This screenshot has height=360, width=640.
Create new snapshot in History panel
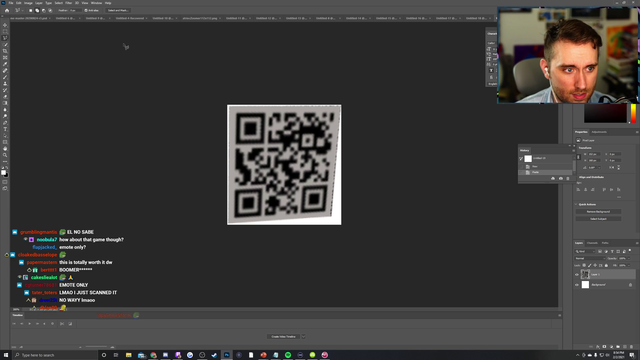tap(560, 178)
